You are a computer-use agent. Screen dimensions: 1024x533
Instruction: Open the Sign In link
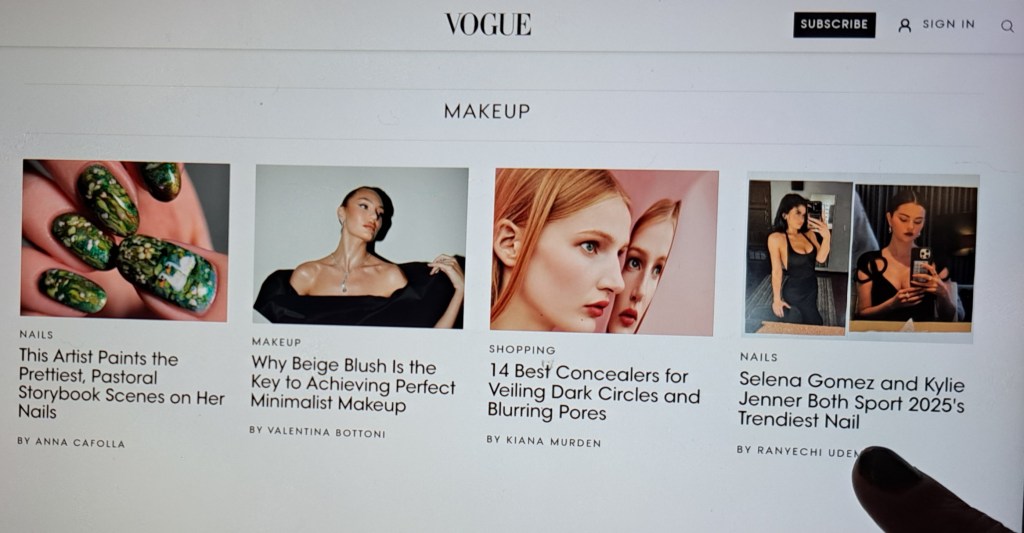pyautogui.click(x=948, y=24)
